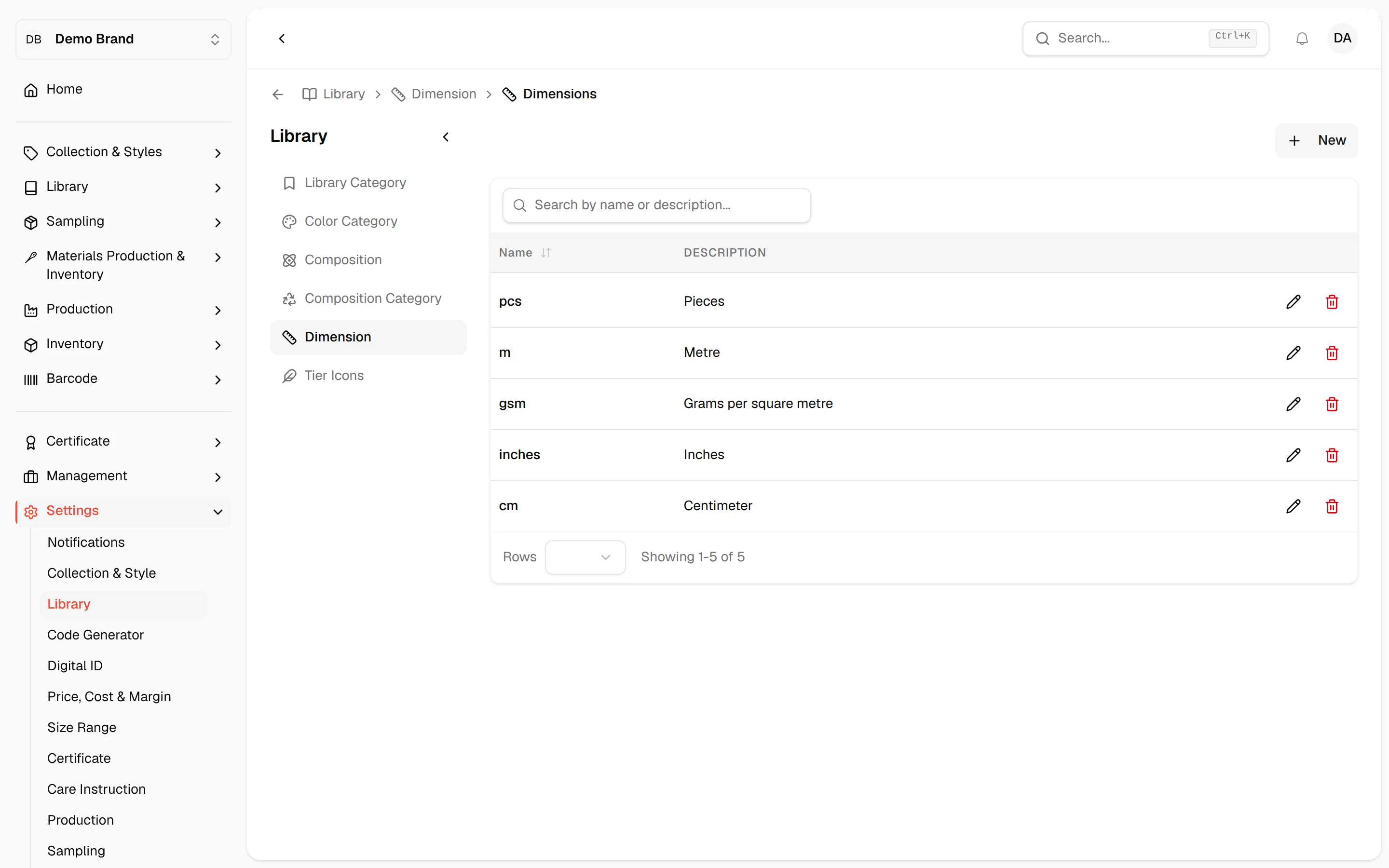Screen dimensions: 1389x868
Task: Edit the gsm dimension entry
Action: pyautogui.click(x=1293, y=404)
